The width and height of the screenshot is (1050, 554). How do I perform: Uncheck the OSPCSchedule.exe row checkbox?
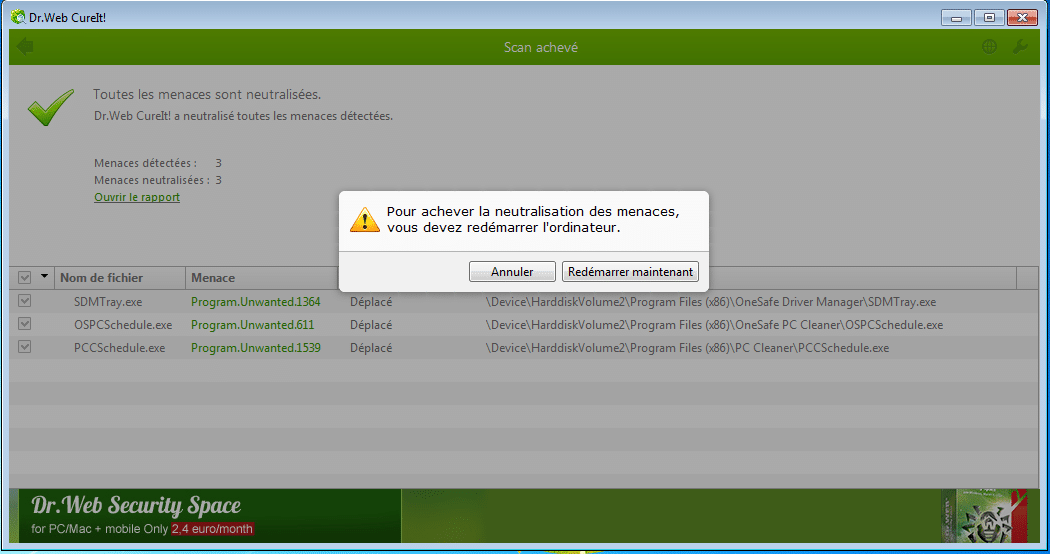coord(25,324)
